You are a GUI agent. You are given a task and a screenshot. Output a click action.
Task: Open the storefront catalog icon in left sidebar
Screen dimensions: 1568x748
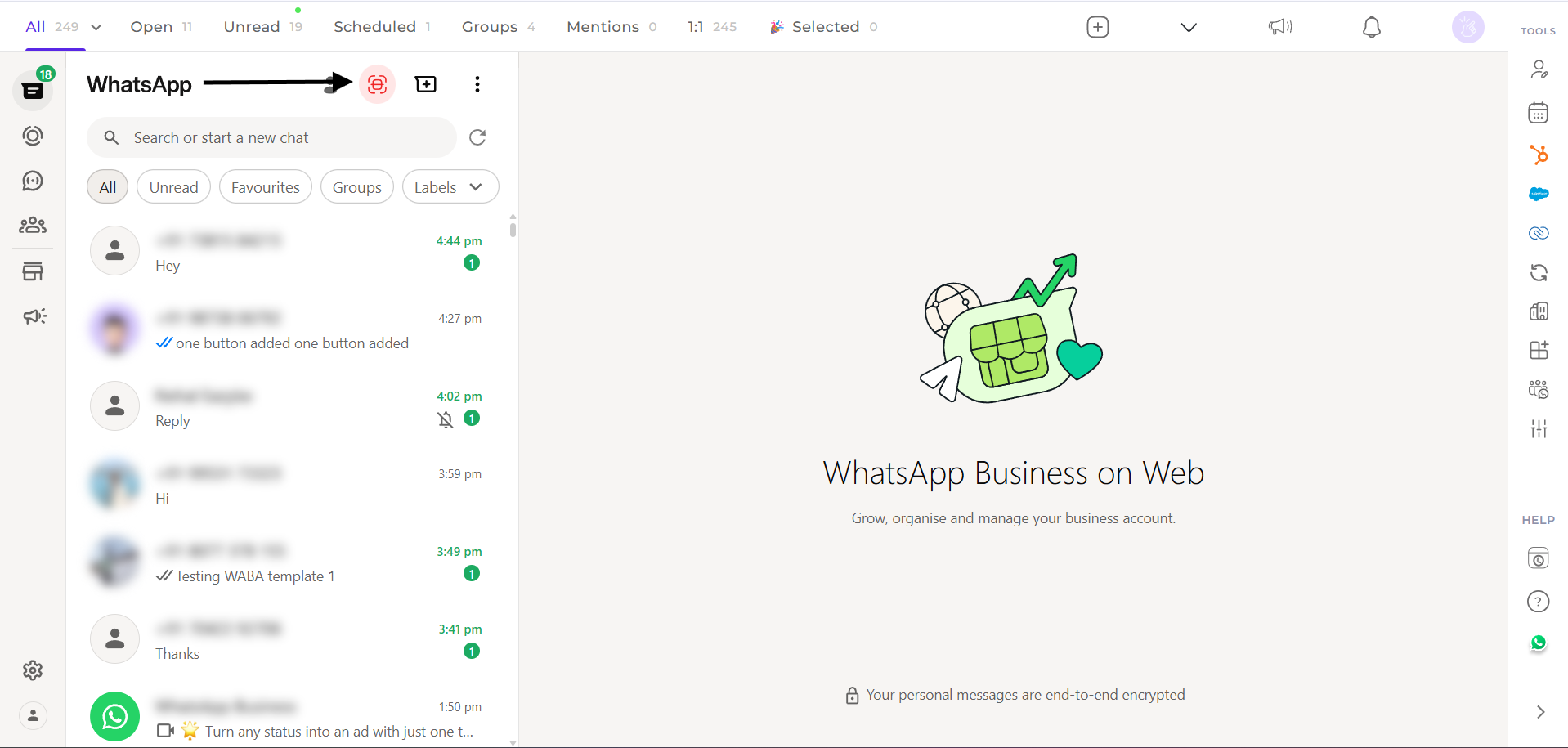coord(33,271)
